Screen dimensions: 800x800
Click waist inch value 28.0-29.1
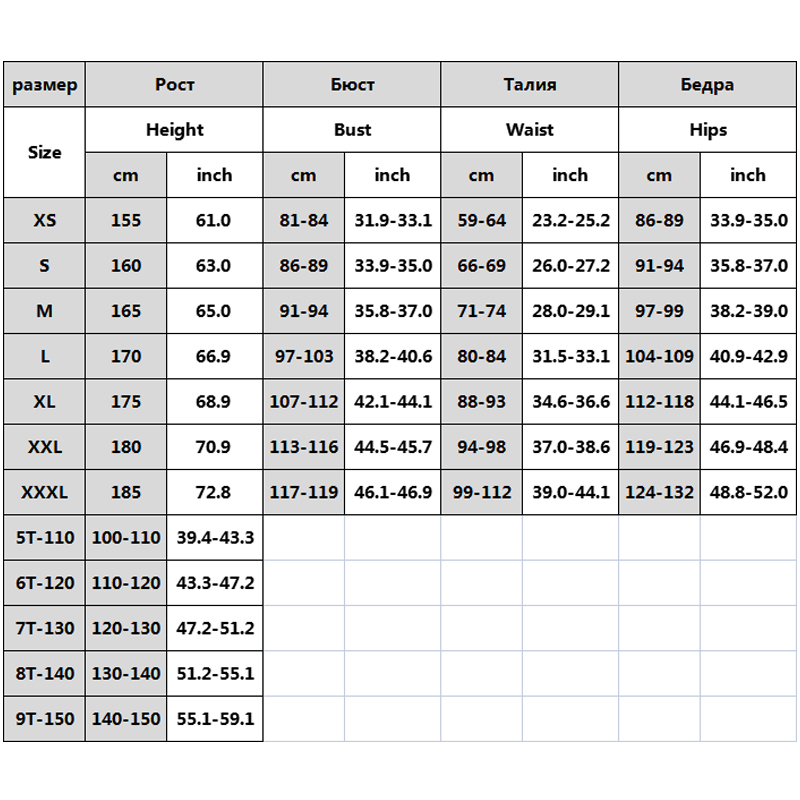coord(570,311)
